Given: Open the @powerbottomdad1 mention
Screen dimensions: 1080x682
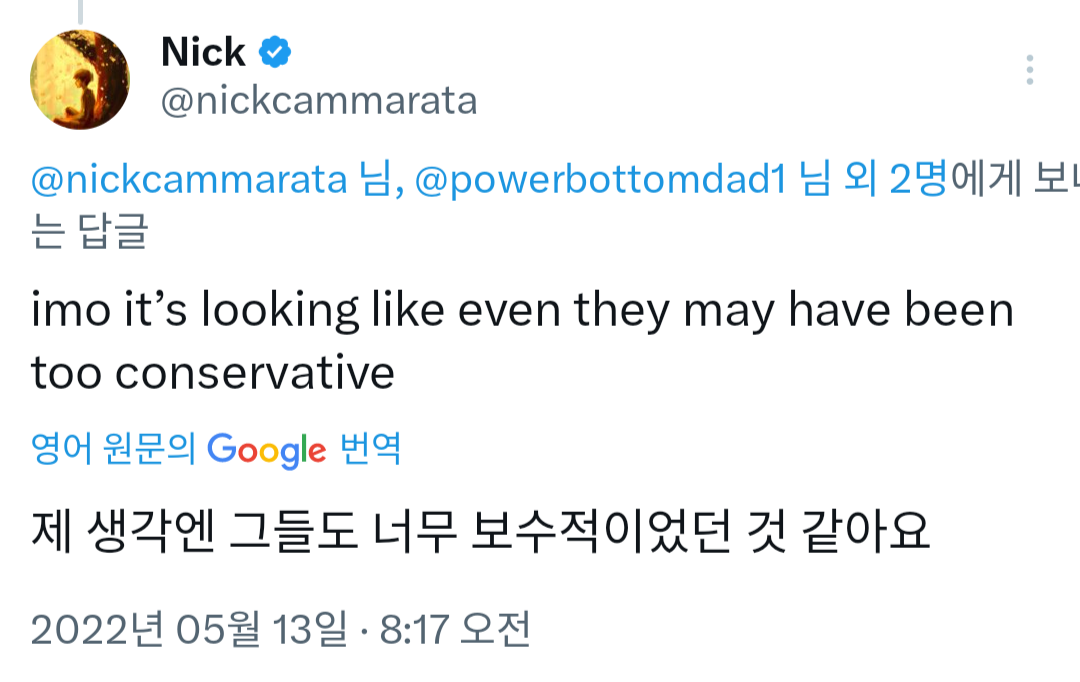Looking at the screenshot, I should [x=600, y=180].
